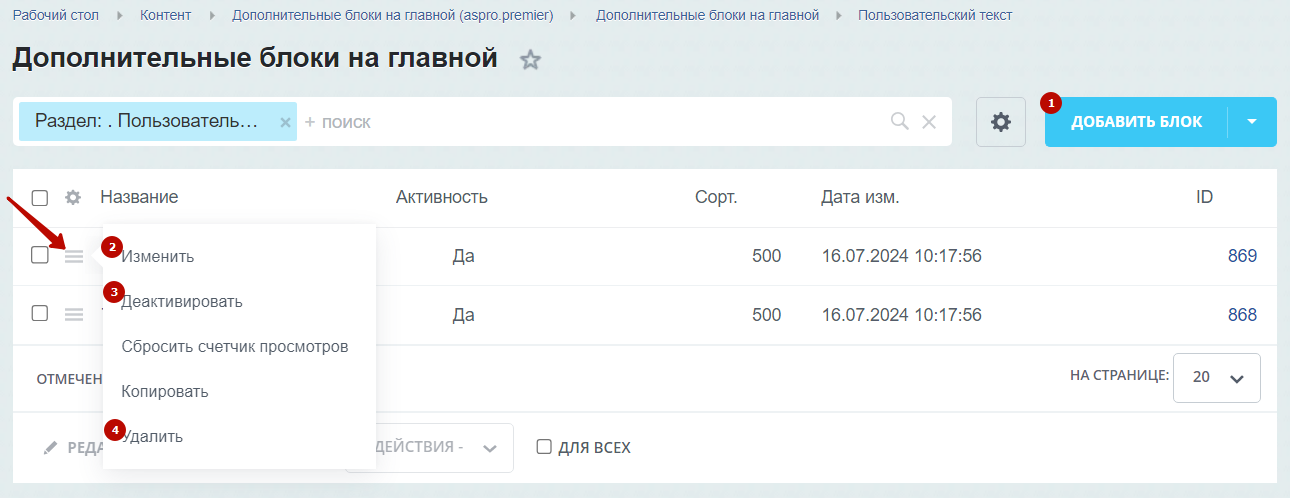Open hamburger menu of the second row

[x=74, y=314]
